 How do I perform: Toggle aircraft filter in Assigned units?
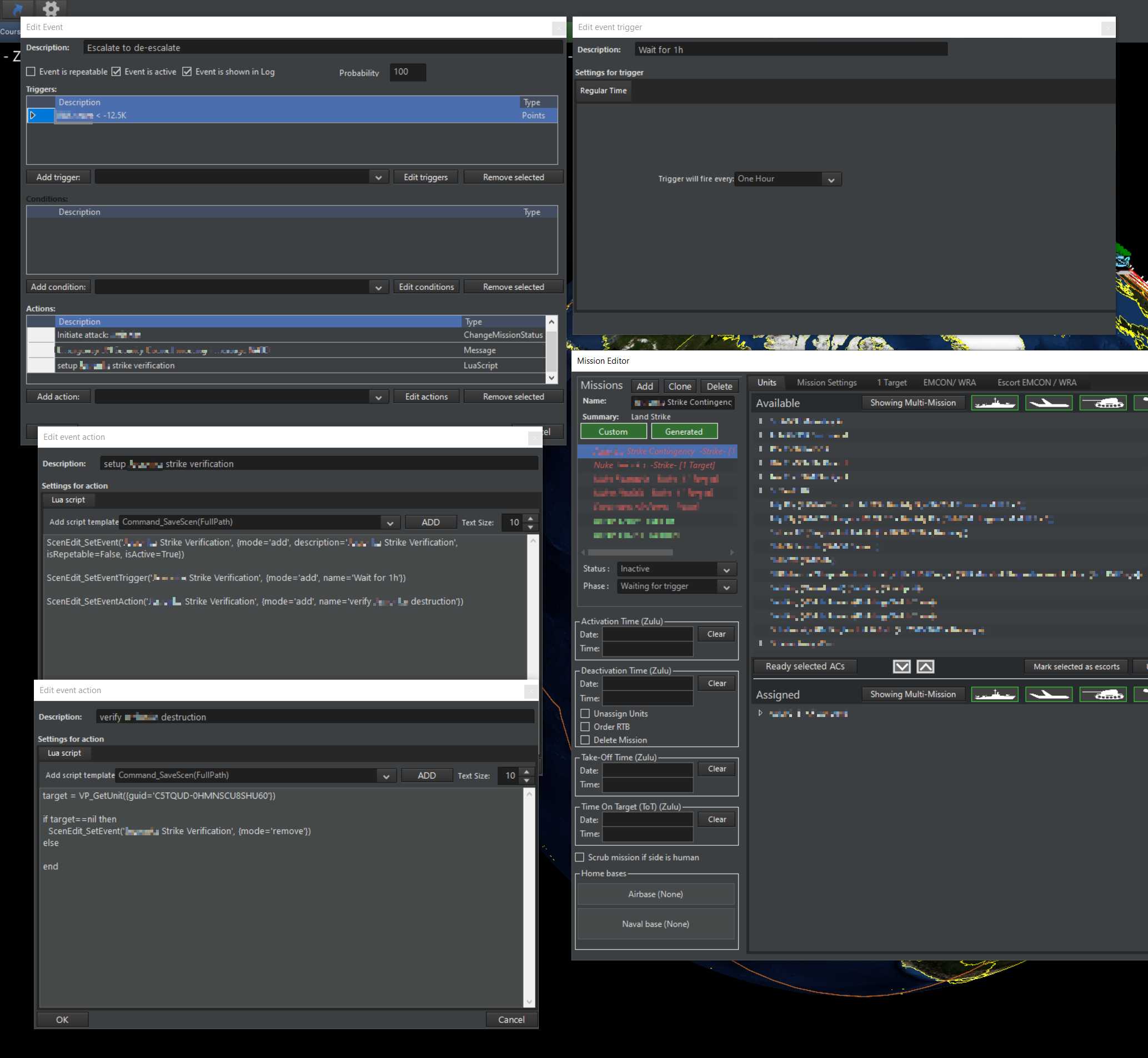1048,694
